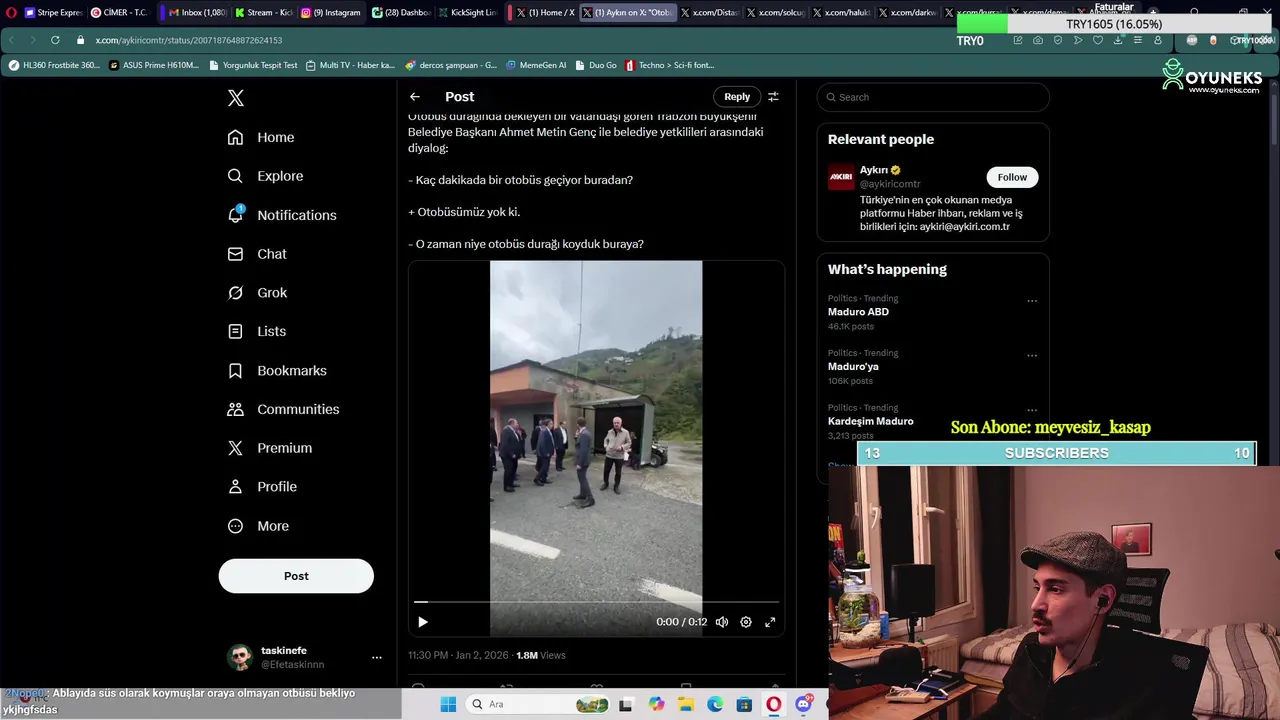Open Lists in the sidebar

(256, 331)
